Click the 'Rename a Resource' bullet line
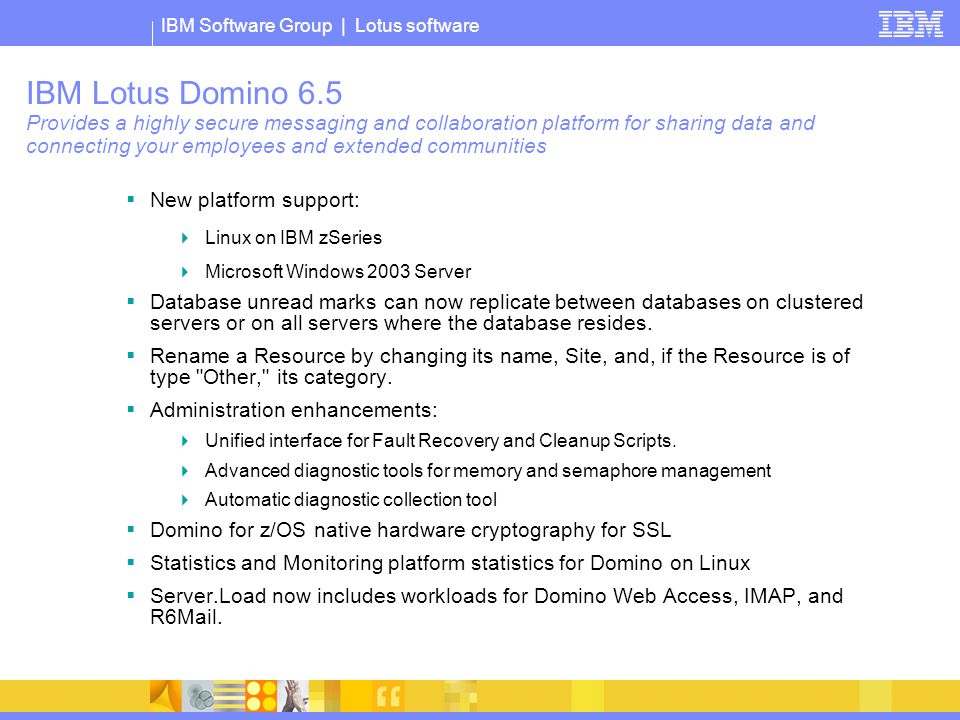Image resolution: width=960 pixels, height=720 pixels. pyautogui.click(x=500, y=356)
